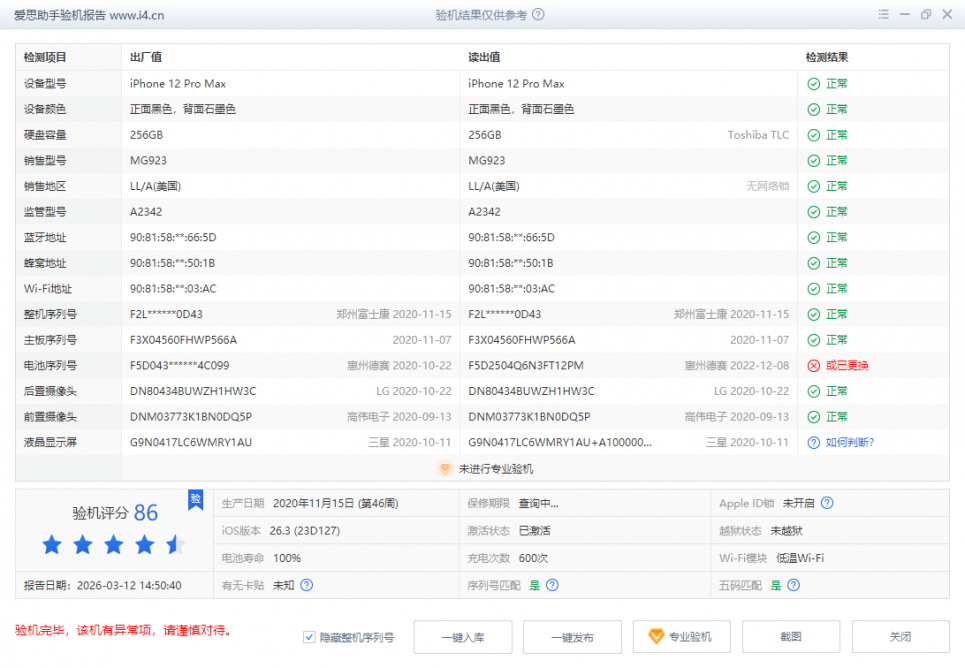
Task: Open the title bar list menu icon
Action: 883,15
